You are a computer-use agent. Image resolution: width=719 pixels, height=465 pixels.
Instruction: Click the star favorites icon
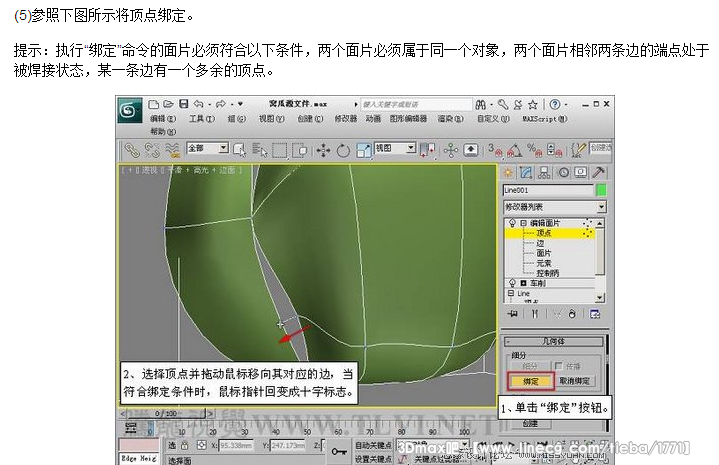point(532,105)
